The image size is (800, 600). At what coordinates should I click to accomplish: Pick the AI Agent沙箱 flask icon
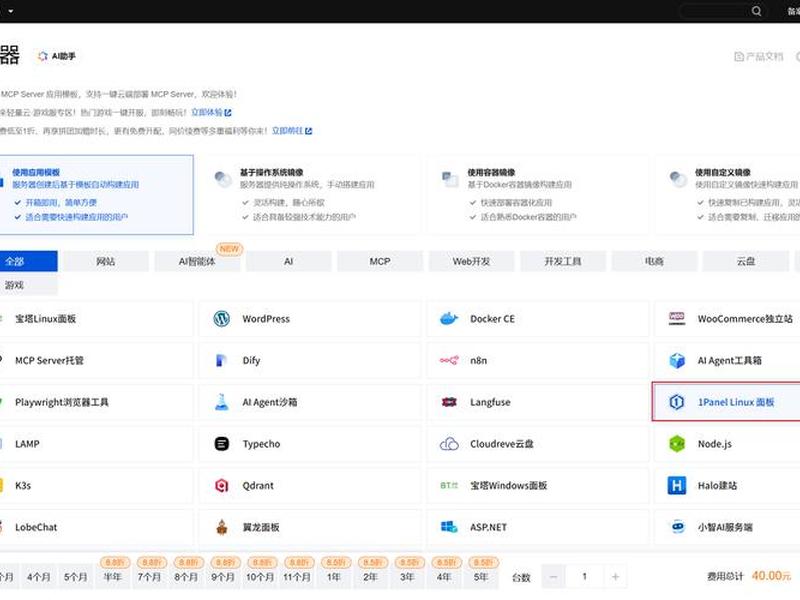221,402
